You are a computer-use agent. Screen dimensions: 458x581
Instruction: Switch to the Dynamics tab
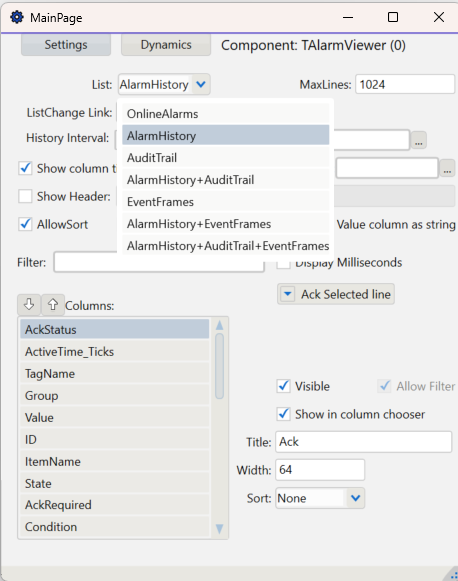point(166,45)
